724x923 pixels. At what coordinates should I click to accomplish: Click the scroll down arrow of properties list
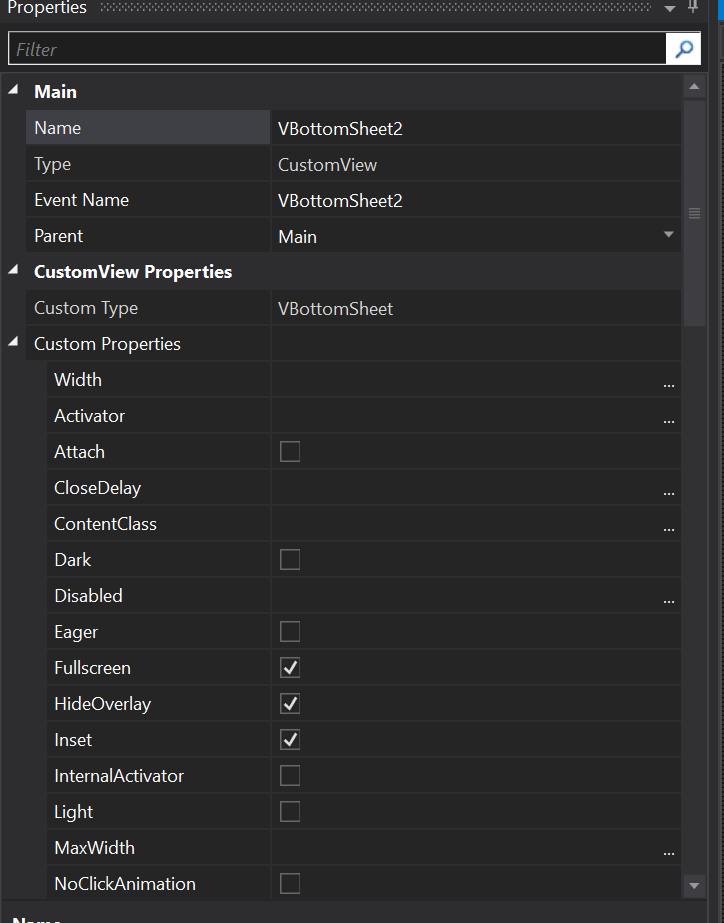694,885
